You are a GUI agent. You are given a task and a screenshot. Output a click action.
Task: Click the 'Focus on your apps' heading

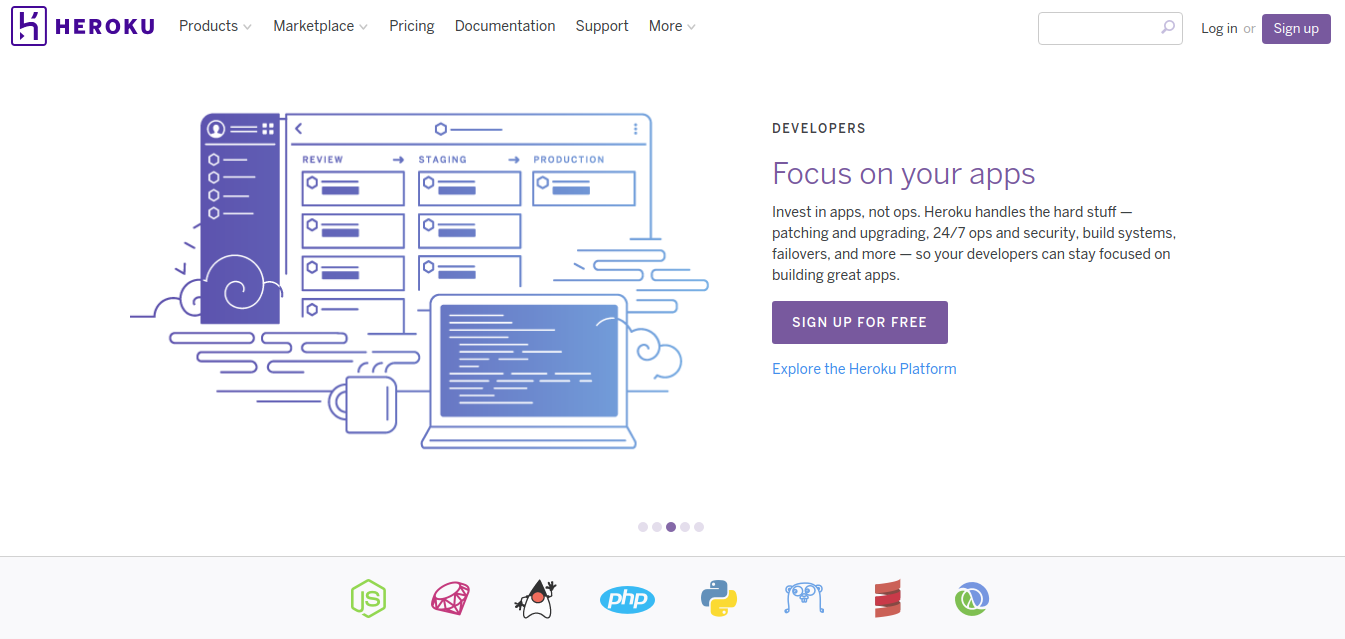pyautogui.click(x=904, y=174)
